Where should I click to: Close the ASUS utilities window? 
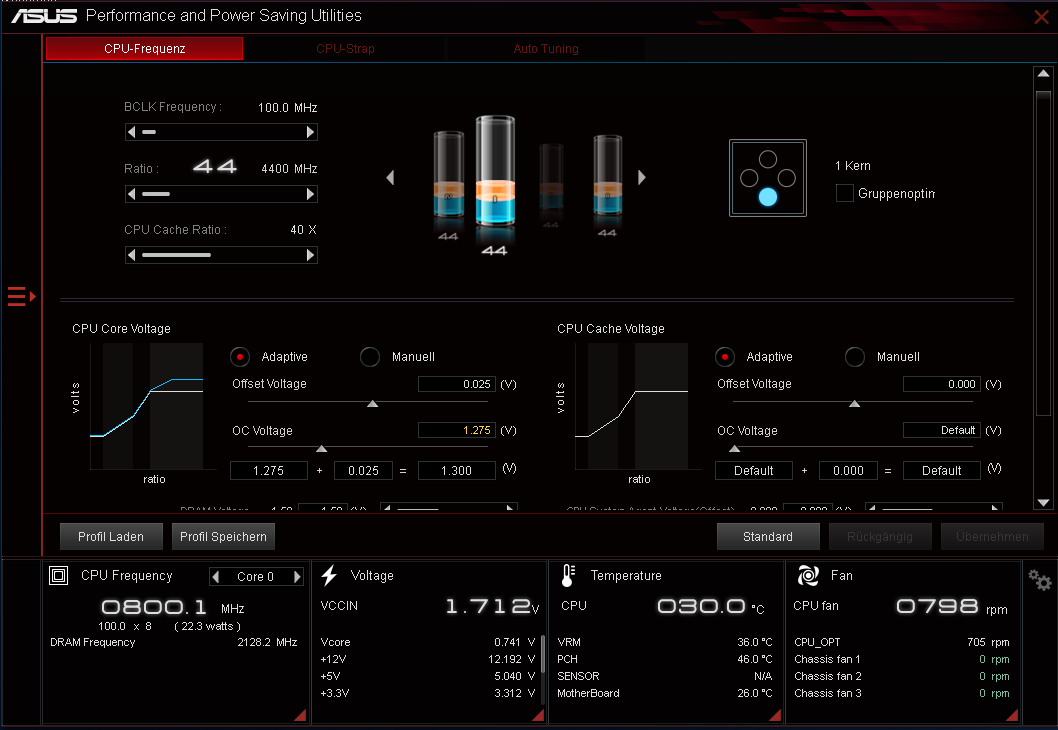1041,17
